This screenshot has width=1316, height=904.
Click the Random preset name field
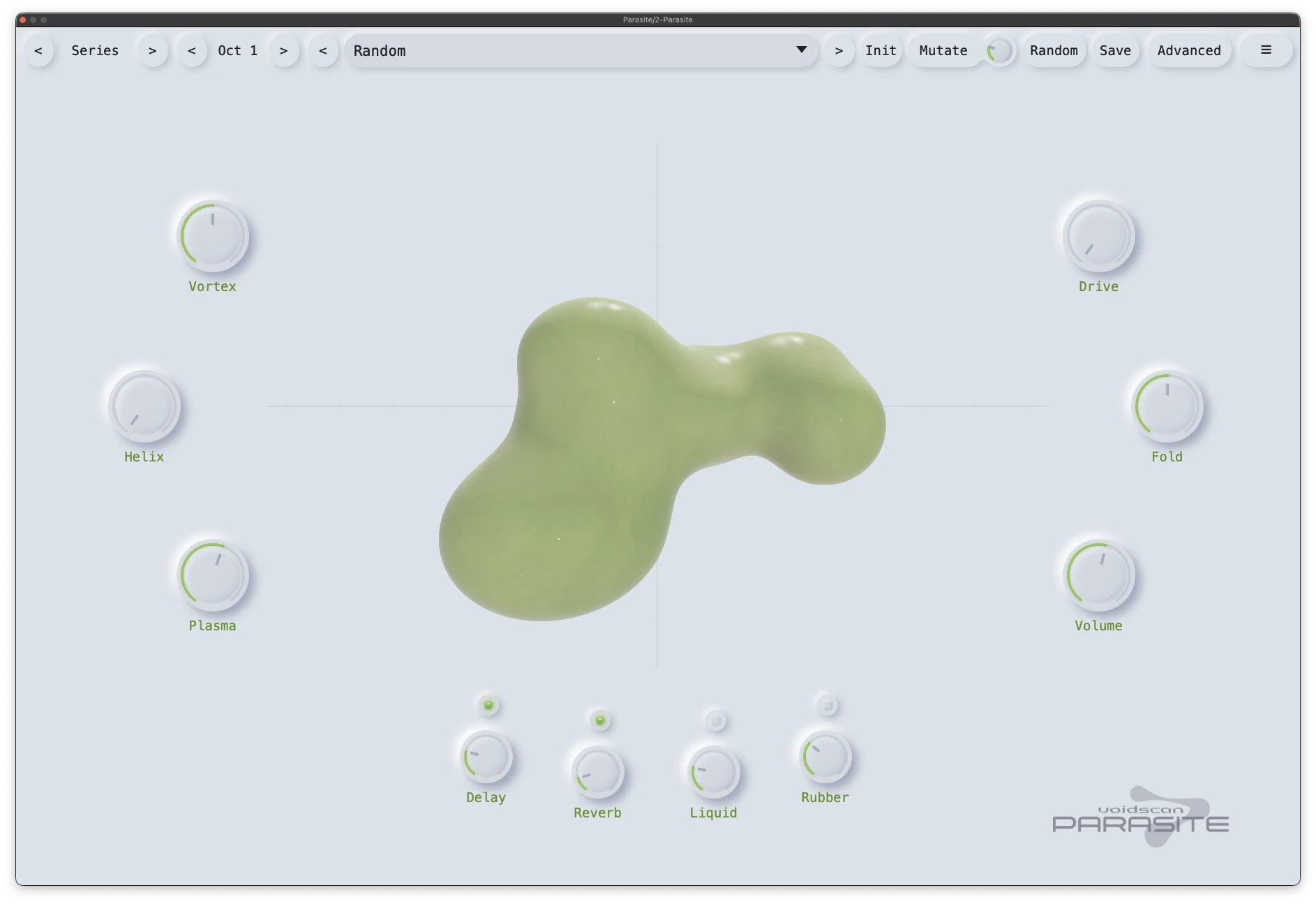click(x=581, y=51)
